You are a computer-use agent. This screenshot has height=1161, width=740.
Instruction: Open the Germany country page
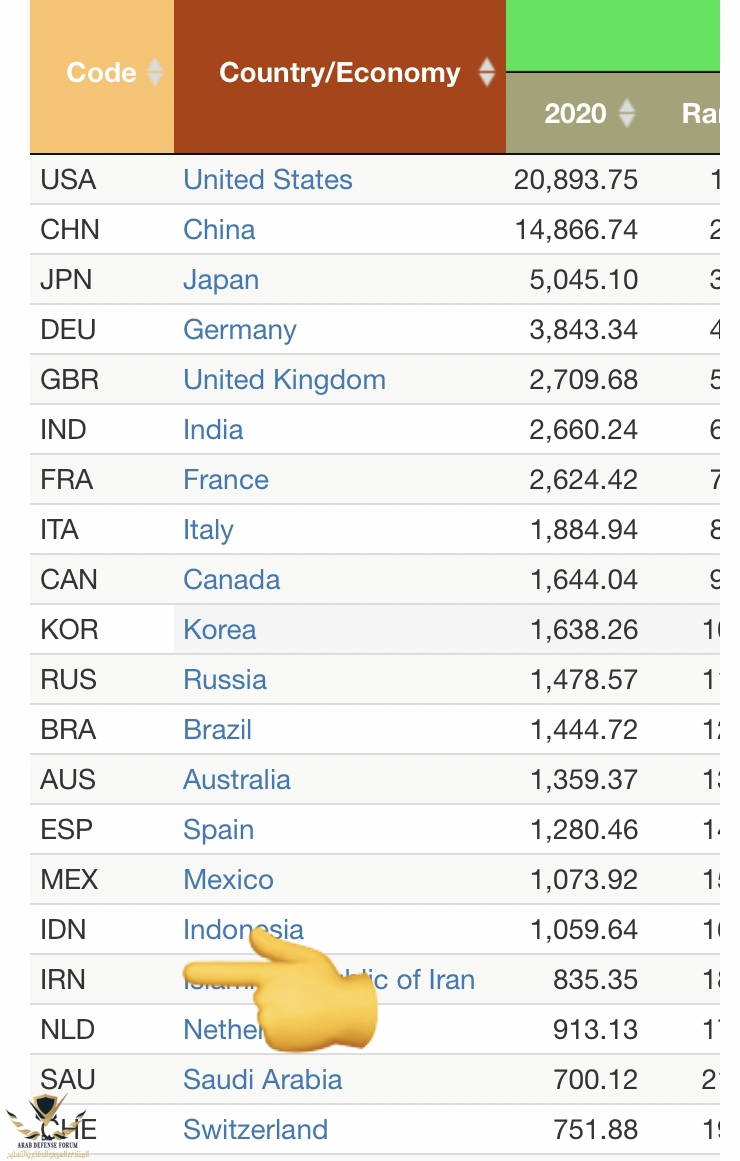240,330
